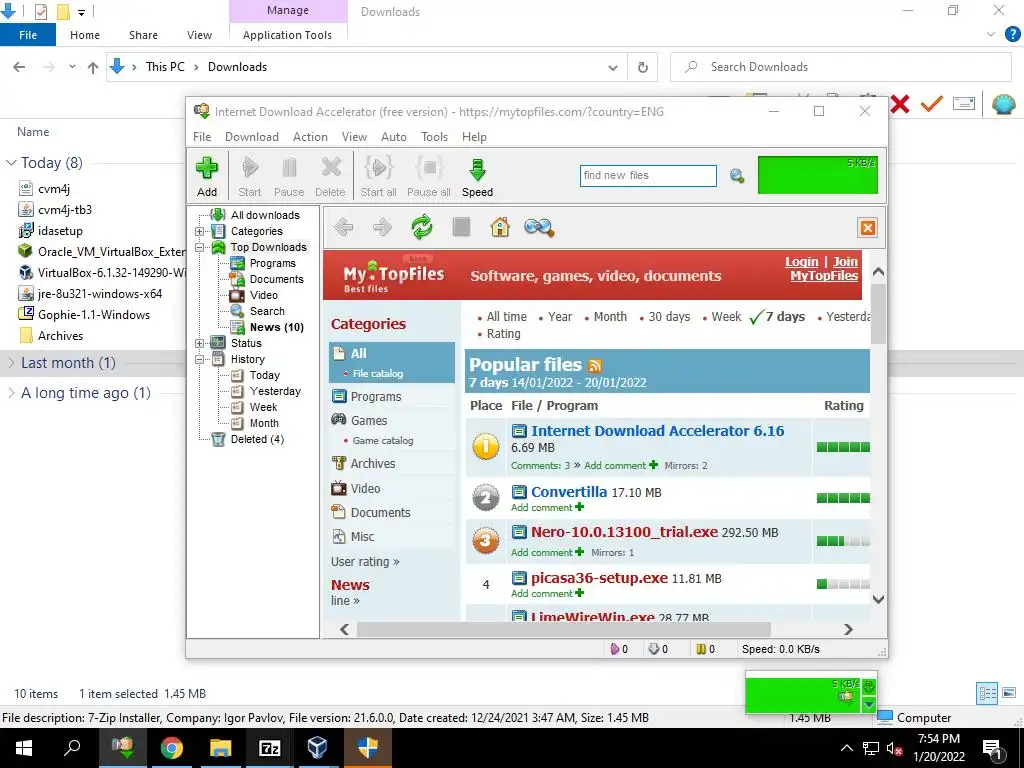
Task: Click the Join link on MyTopFiles
Action: (845, 262)
